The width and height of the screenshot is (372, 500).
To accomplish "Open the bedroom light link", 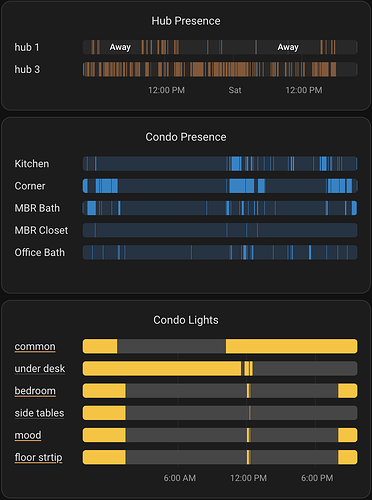I will (x=35, y=391).
